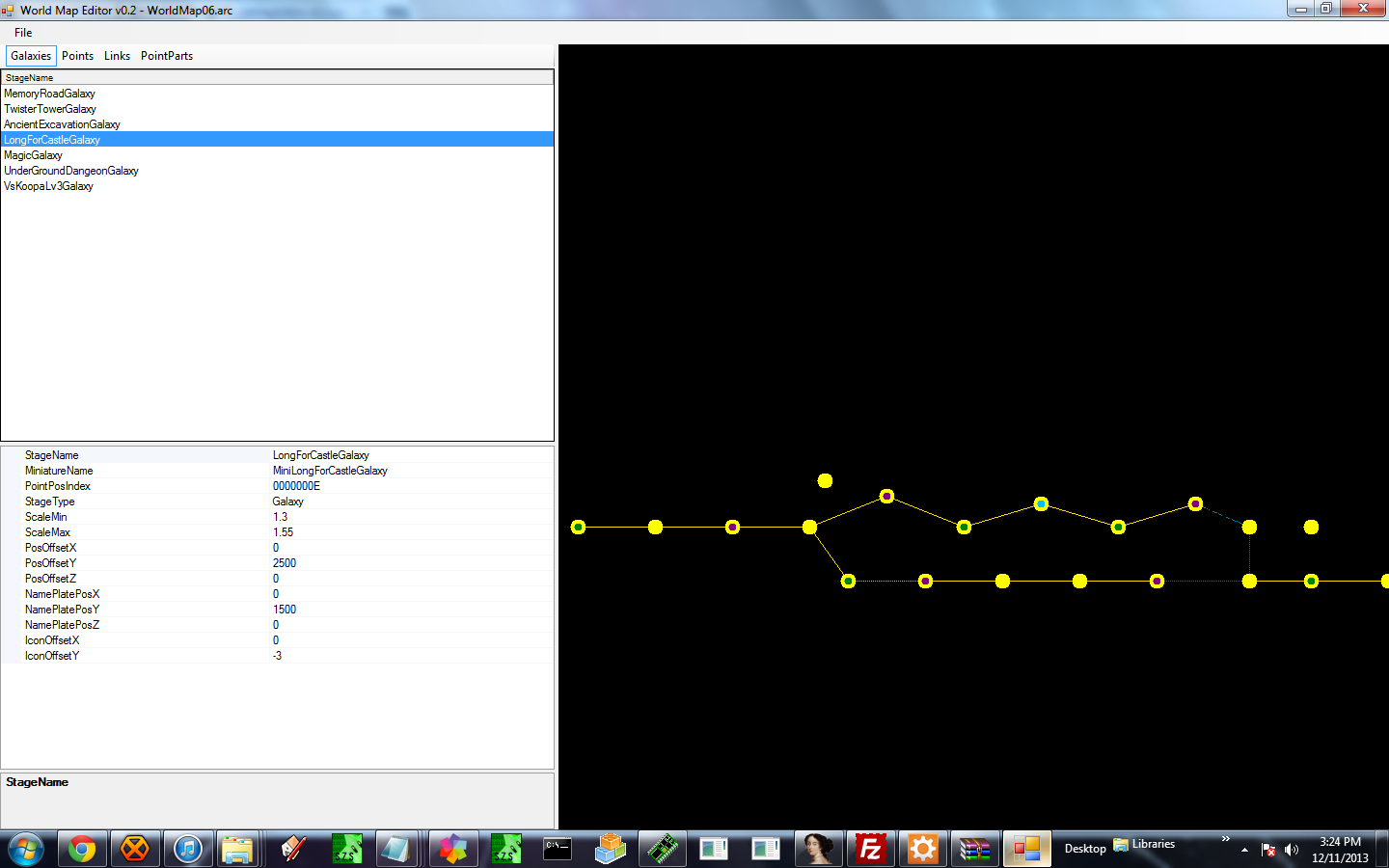Open Windows Explorer folder icon in taskbar
1389x868 pixels.
click(x=237, y=849)
